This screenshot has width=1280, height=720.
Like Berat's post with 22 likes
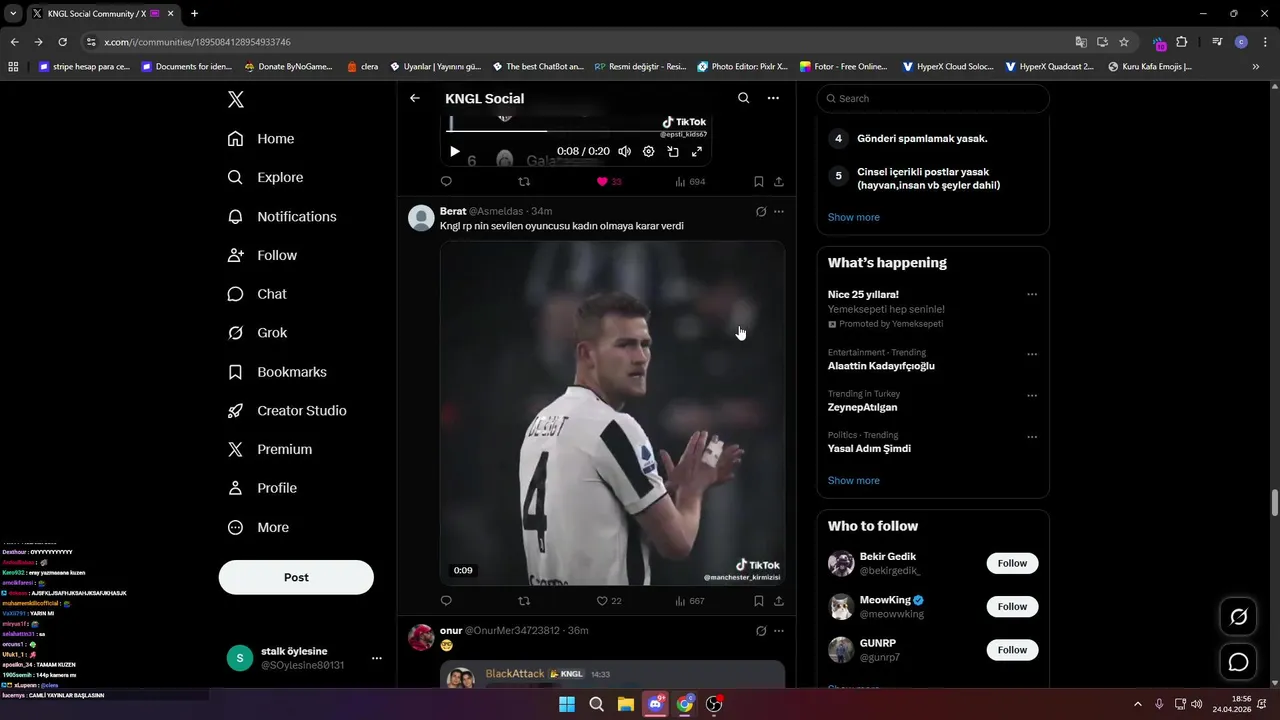pyautogui.click(x=609, y=601)
